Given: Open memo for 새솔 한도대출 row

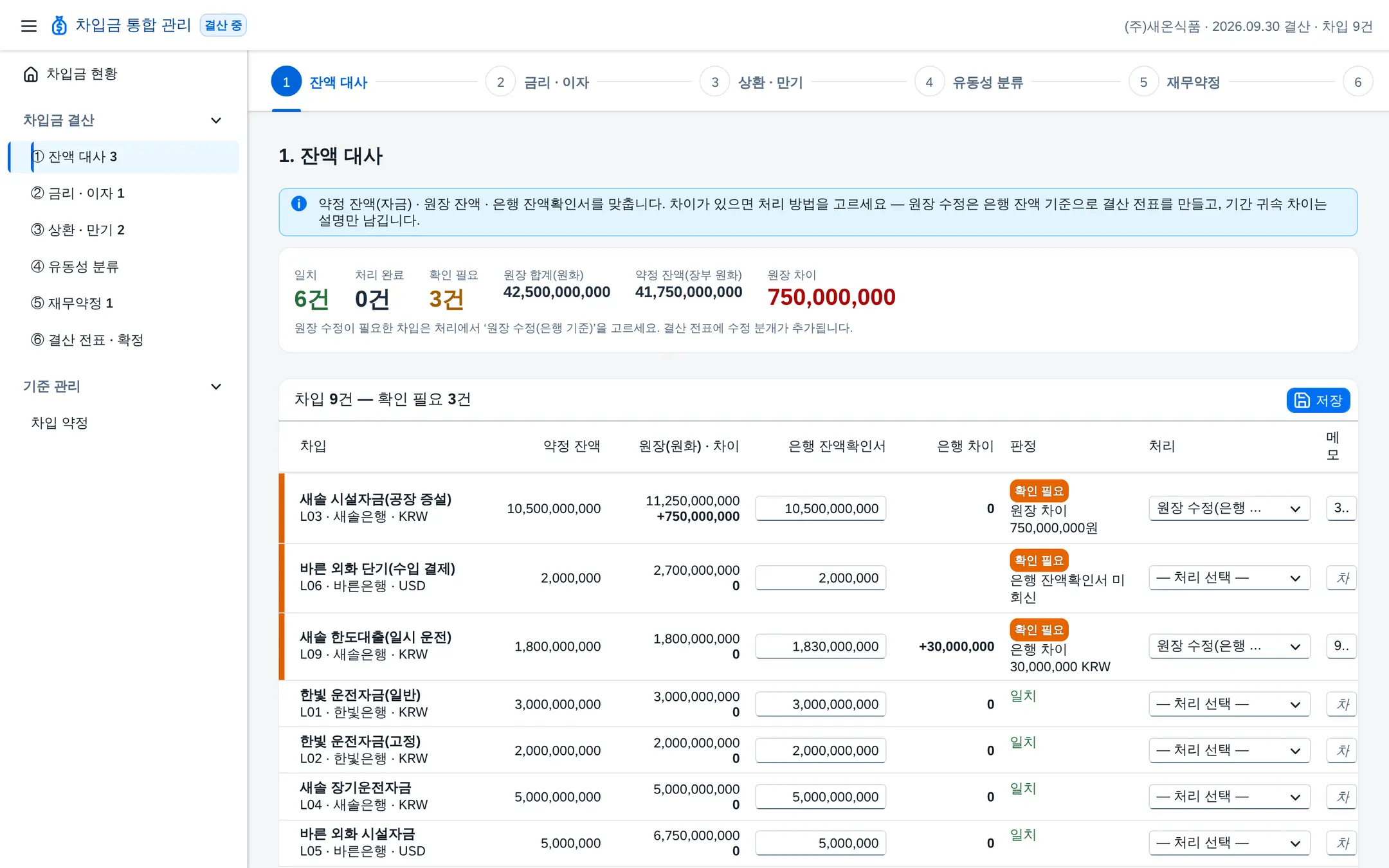Looking at the screenshot, I should (x=1341, y=646).
